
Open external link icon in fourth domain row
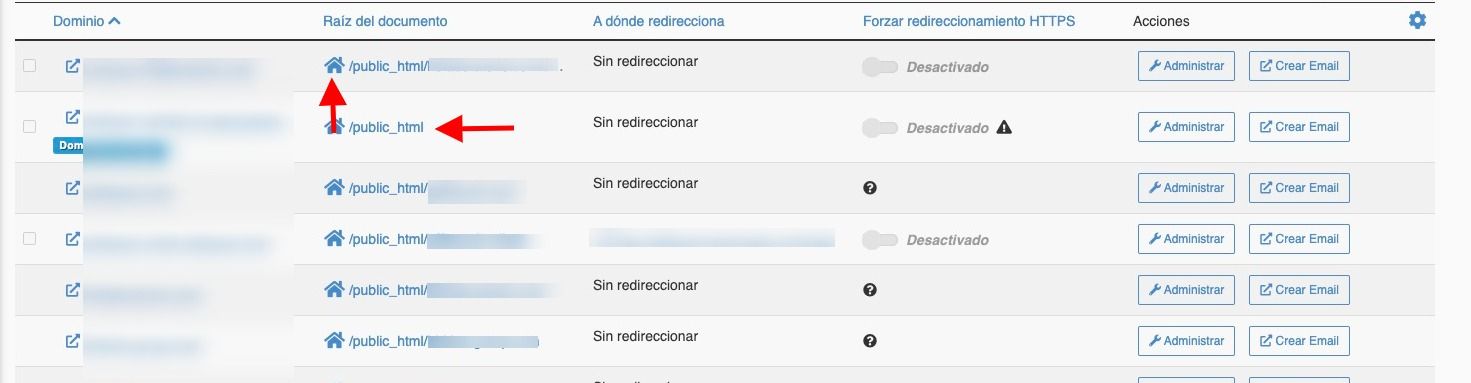[72, 239]
